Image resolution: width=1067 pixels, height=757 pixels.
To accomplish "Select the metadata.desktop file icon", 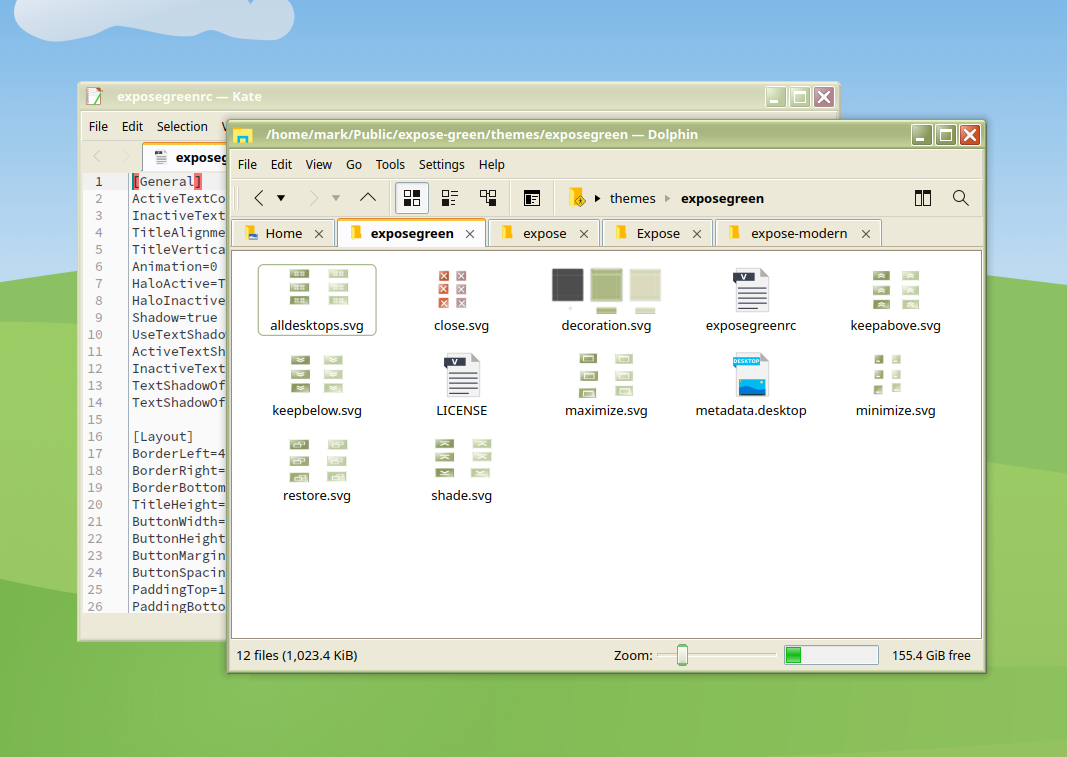I will pyautogui.click(x=751, y=374).
